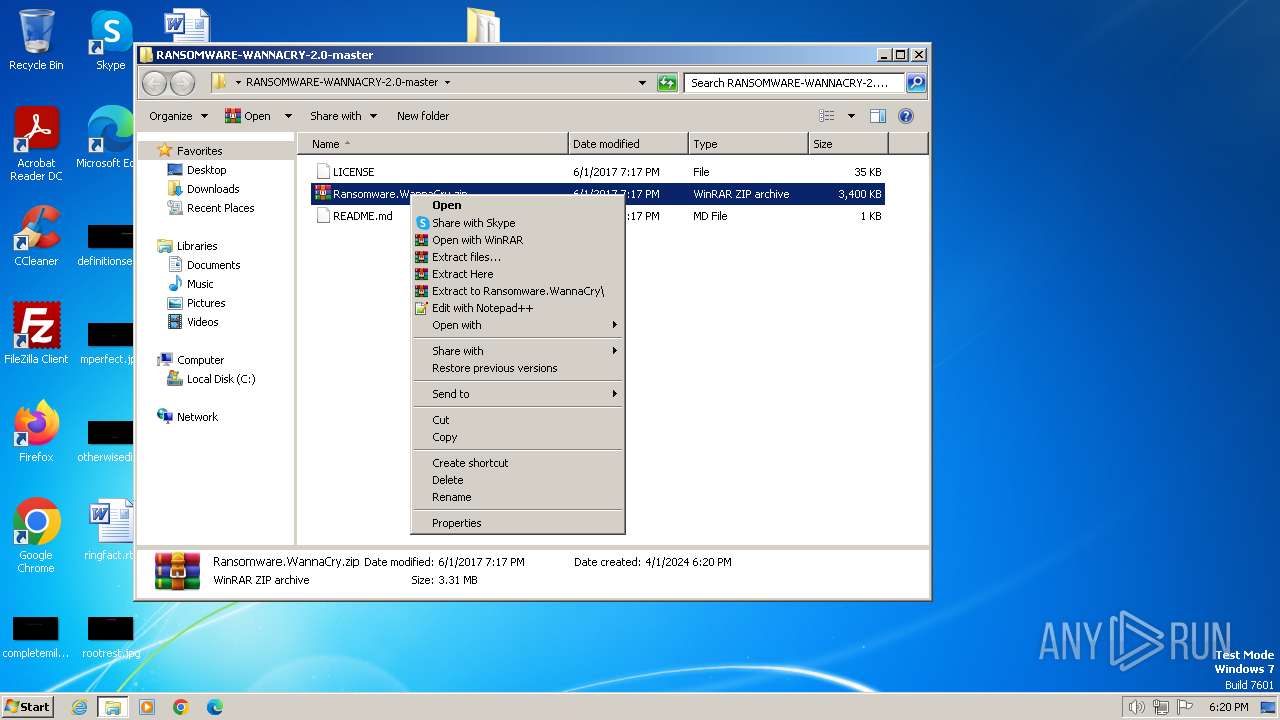1280x720 pixels.
Task: Select Create shortcut menu entry
Action: click(x=518, y=463)
